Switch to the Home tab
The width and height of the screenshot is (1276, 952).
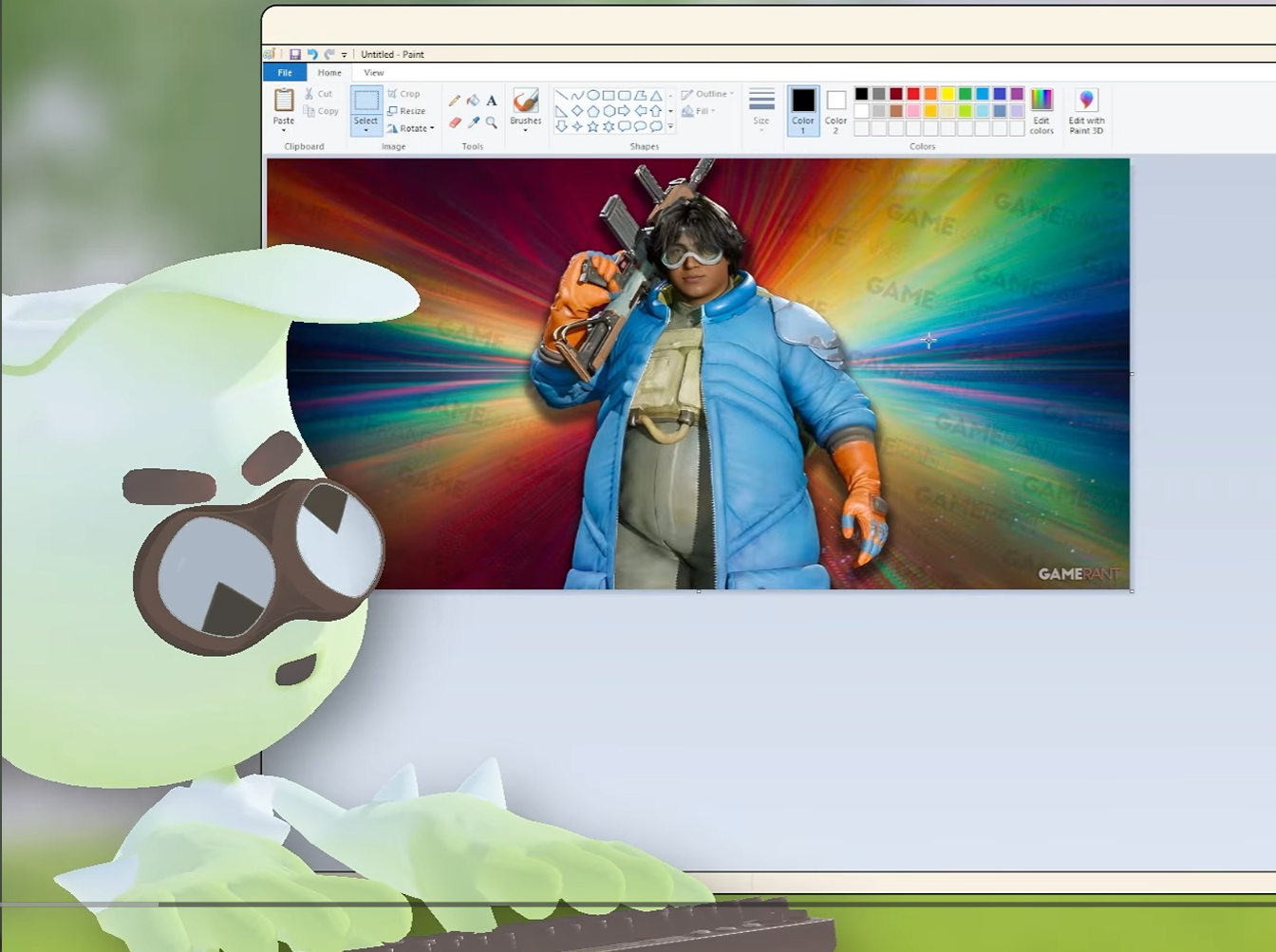pyautogui.click(x=329, y=72)
